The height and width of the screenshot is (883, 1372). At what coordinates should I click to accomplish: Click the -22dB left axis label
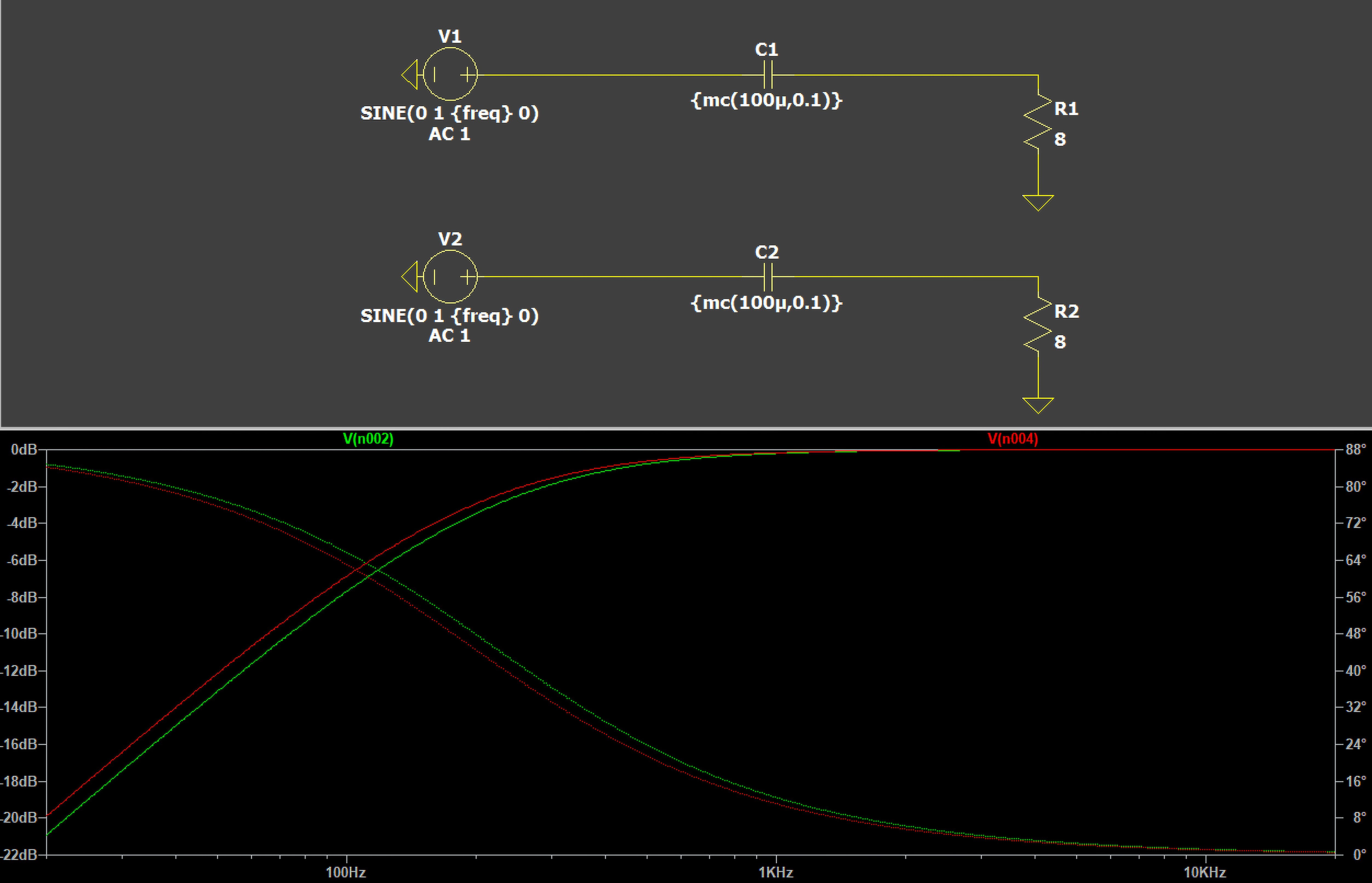coord(19,855)
